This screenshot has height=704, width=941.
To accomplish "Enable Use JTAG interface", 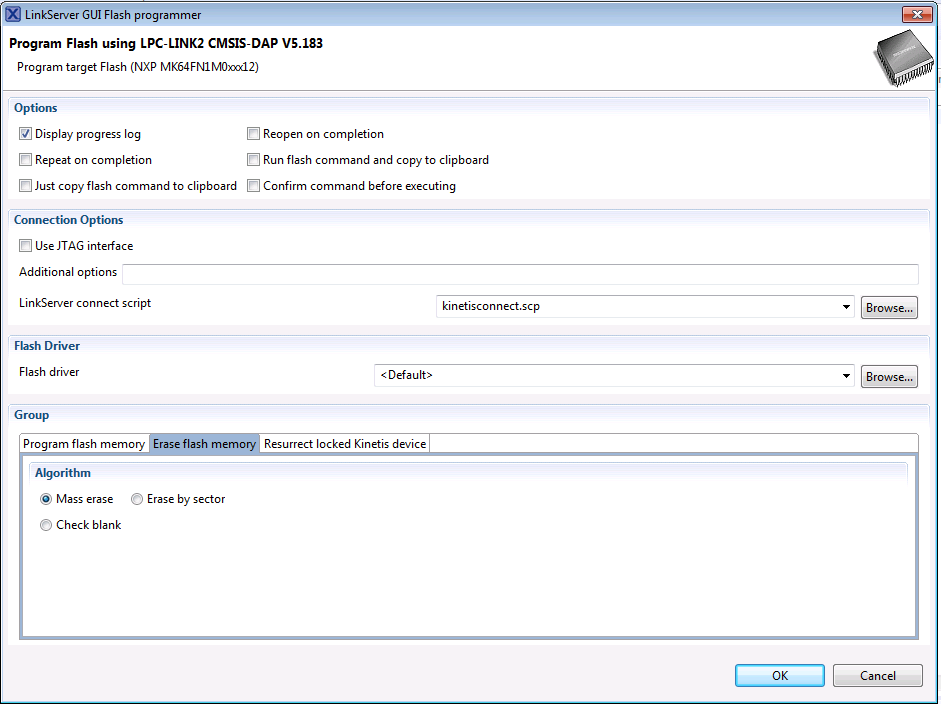I will (26, 246).
